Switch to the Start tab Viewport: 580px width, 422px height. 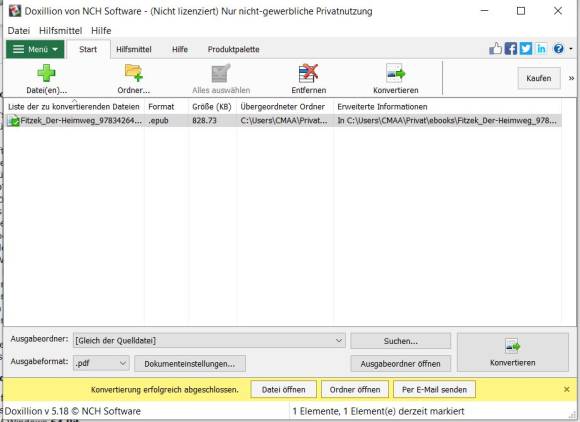tap(88, 49)
